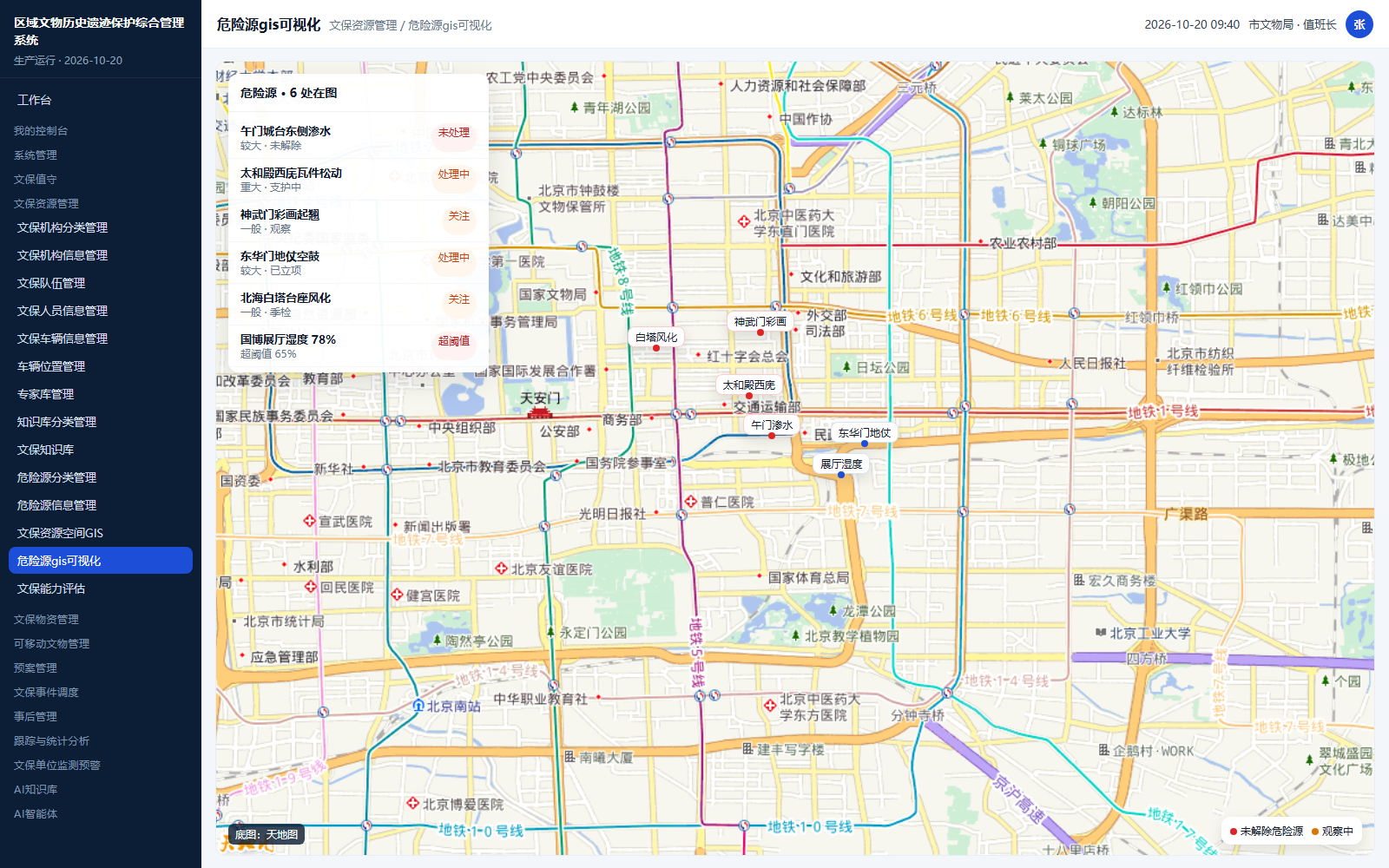The height and width of the screenshot is (868, 1389).
Task: Open 文保知识库 page
Action: pos(101,450)
